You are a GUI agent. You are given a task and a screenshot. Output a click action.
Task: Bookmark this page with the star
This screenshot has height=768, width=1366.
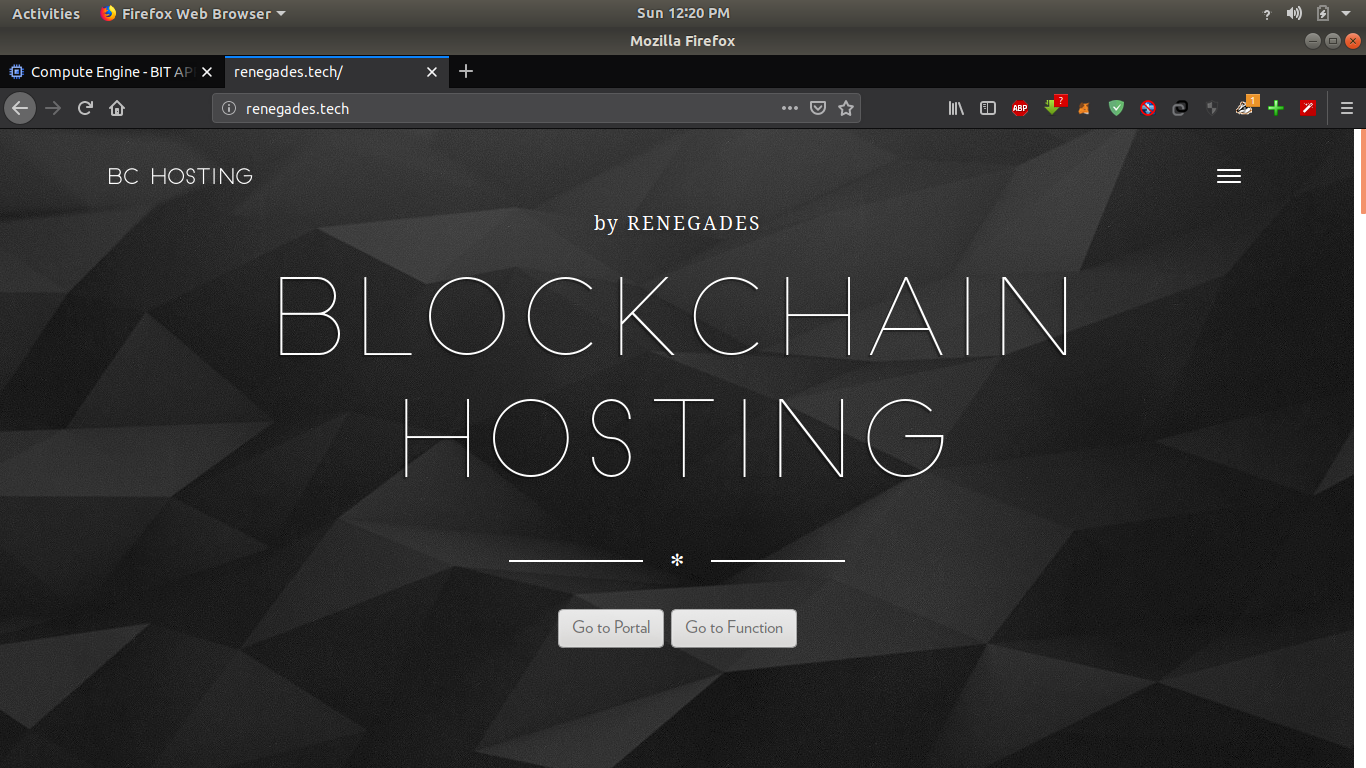point(846,108)
